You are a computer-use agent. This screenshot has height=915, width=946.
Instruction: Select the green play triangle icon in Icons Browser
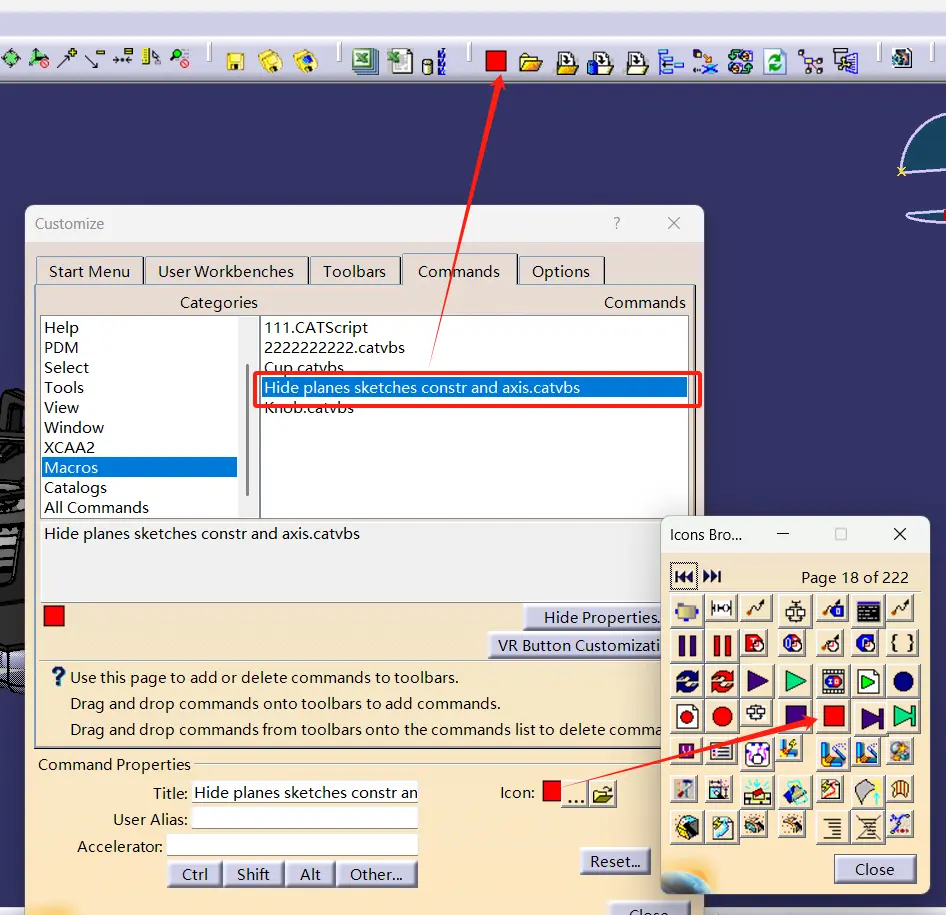click(795, 682)
